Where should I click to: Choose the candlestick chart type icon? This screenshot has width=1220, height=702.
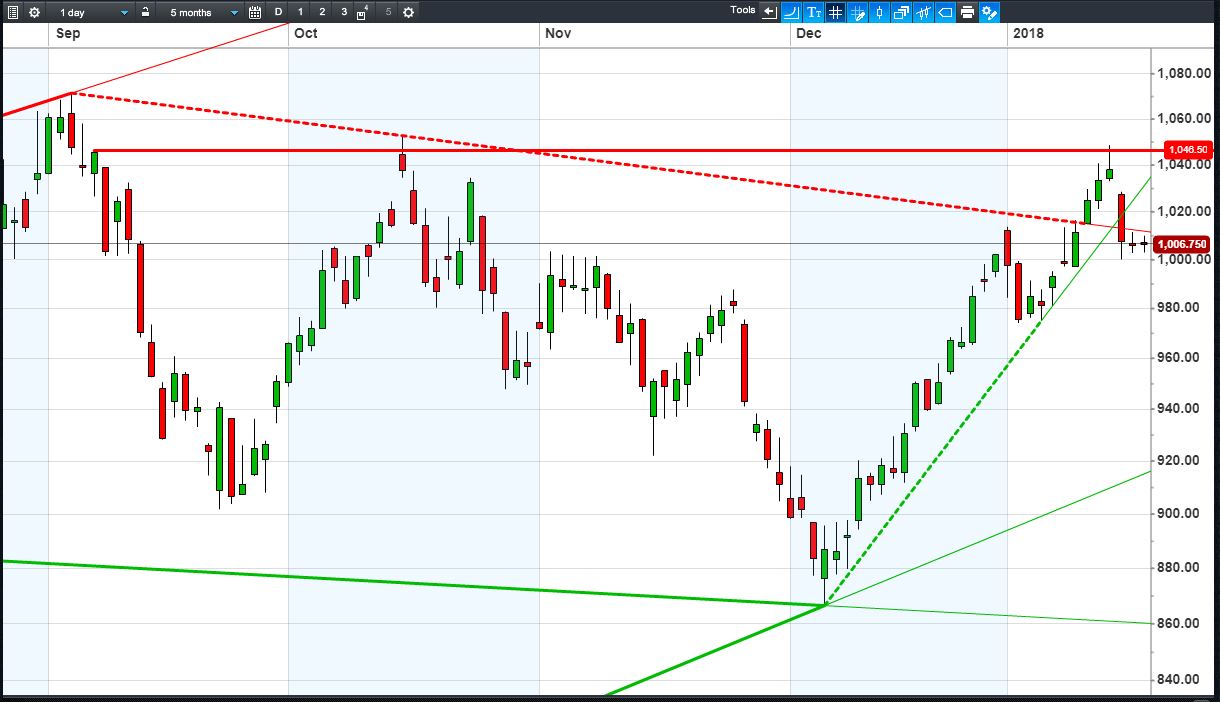pos(880,12)
